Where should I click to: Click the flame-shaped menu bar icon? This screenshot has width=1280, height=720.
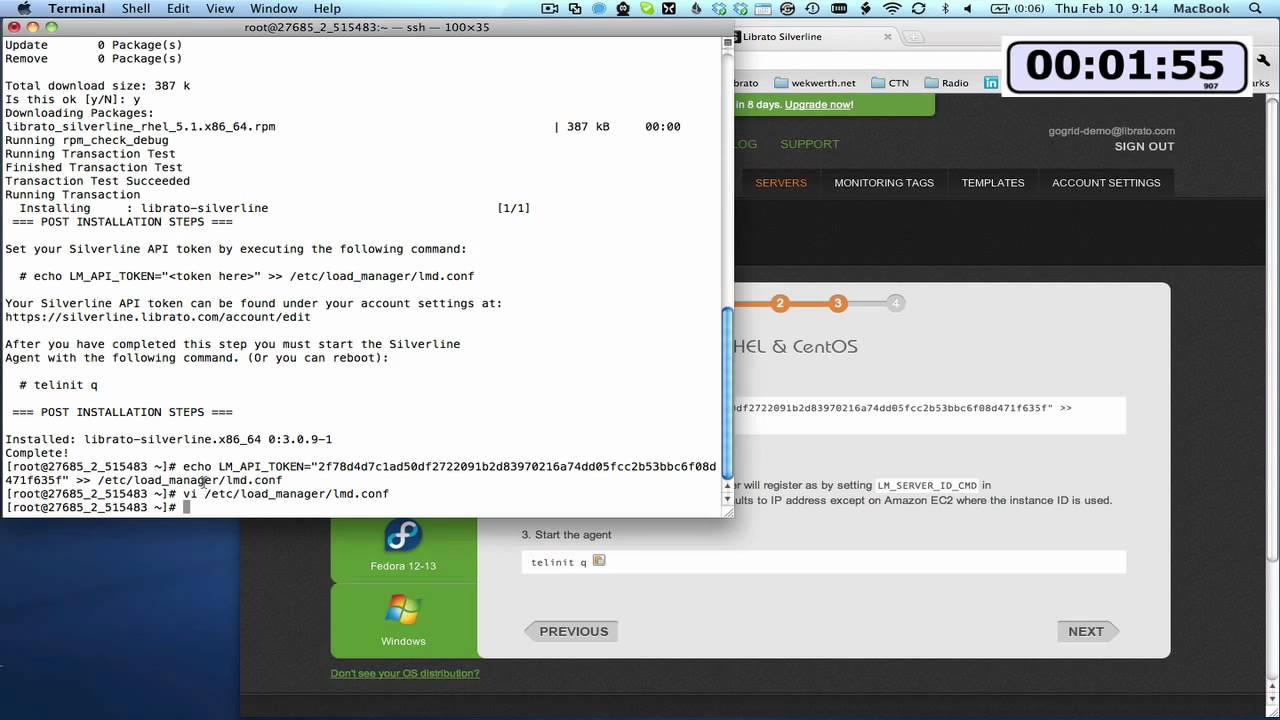(x=695, y=9)
